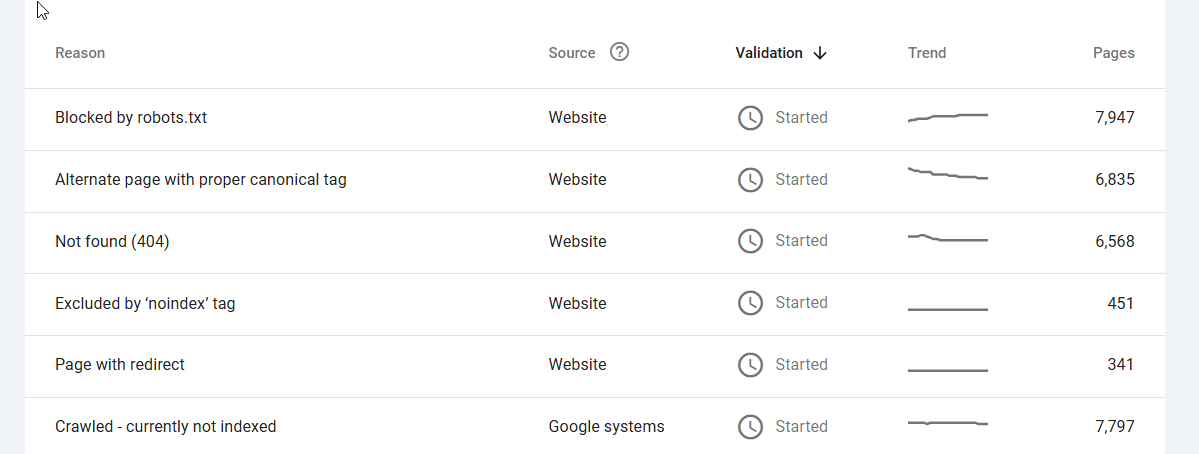Click trend sparkline for Blocked by robots.txt
The image size is (1199, 454).
click(x=947, y=117)
